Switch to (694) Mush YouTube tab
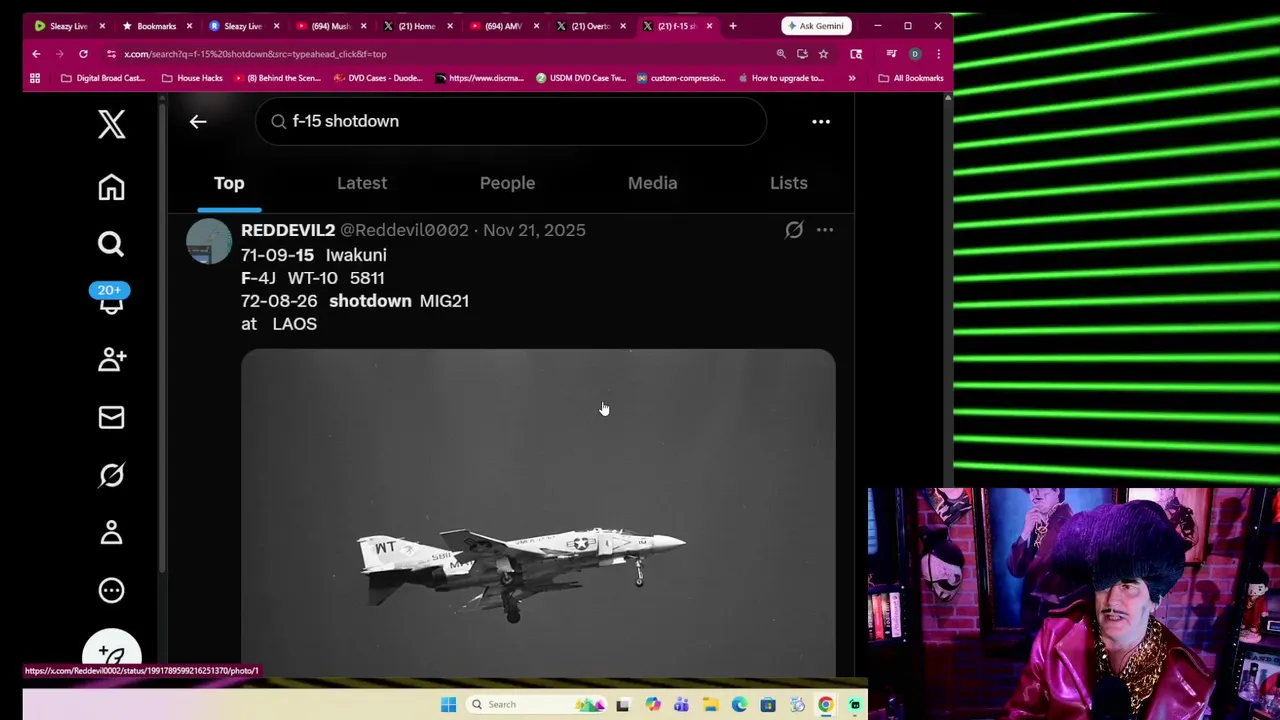This screenshot has width=1280, height=720. (330, 26)
